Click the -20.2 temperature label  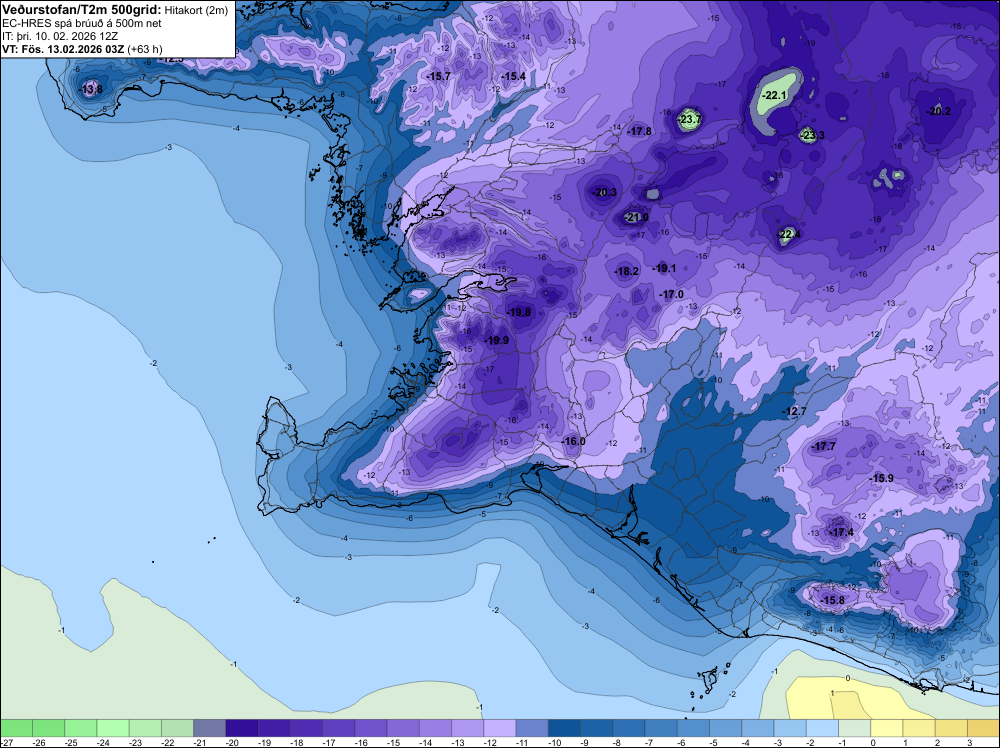(x=939, y=111)
